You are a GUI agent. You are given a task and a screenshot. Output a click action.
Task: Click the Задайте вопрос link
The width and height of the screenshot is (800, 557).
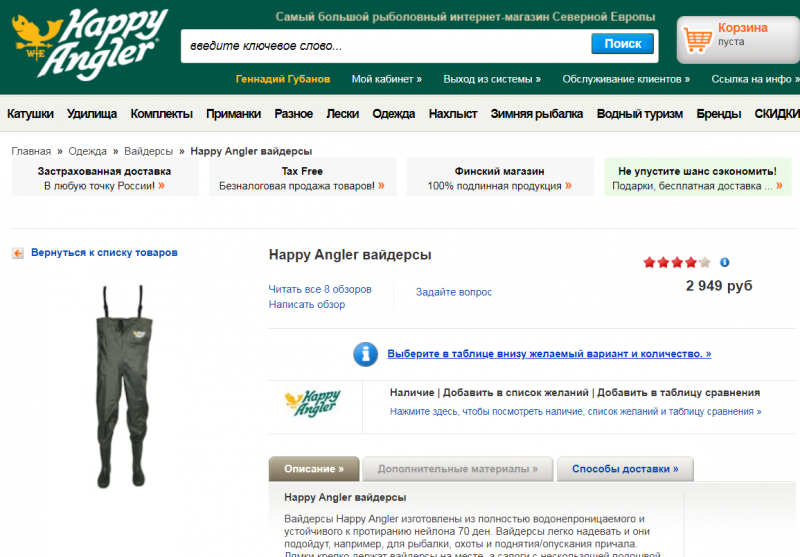pos(454,292)
